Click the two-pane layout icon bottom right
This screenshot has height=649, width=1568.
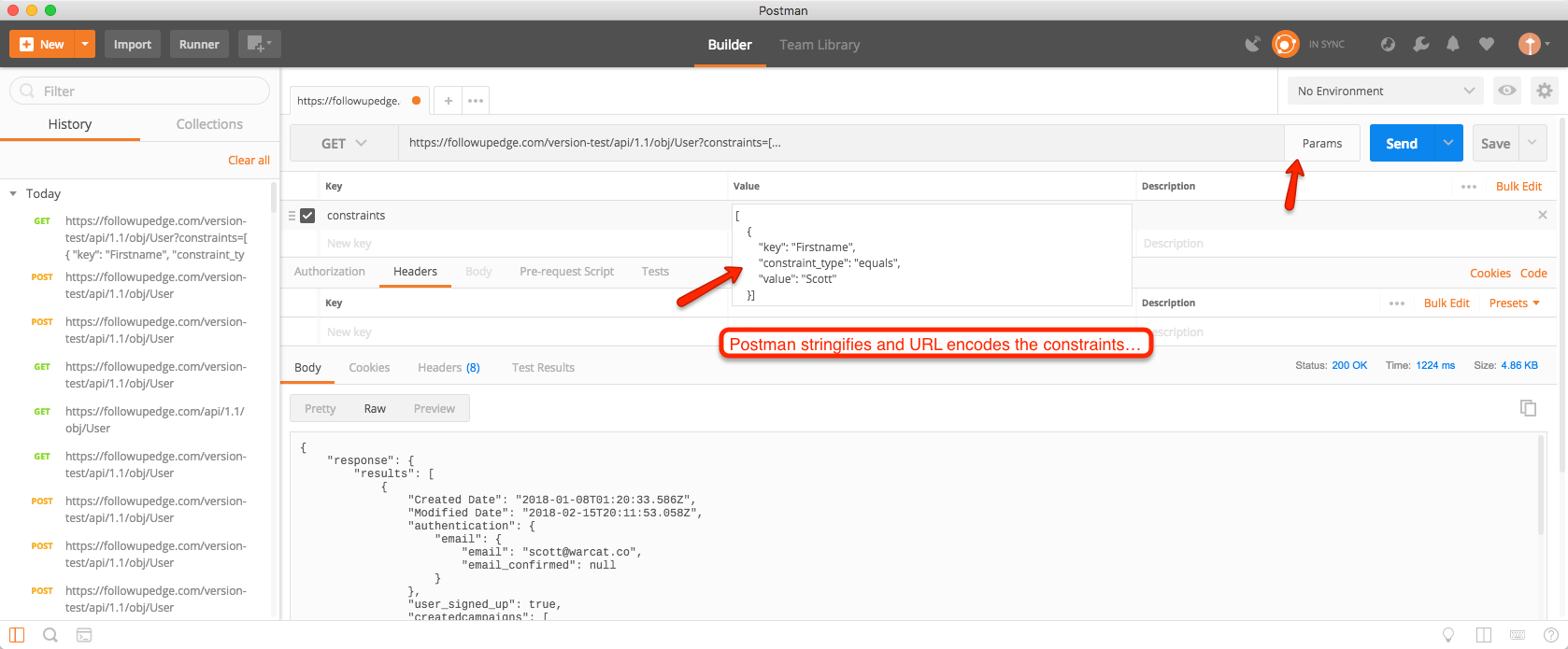[x=1484, y=635]
